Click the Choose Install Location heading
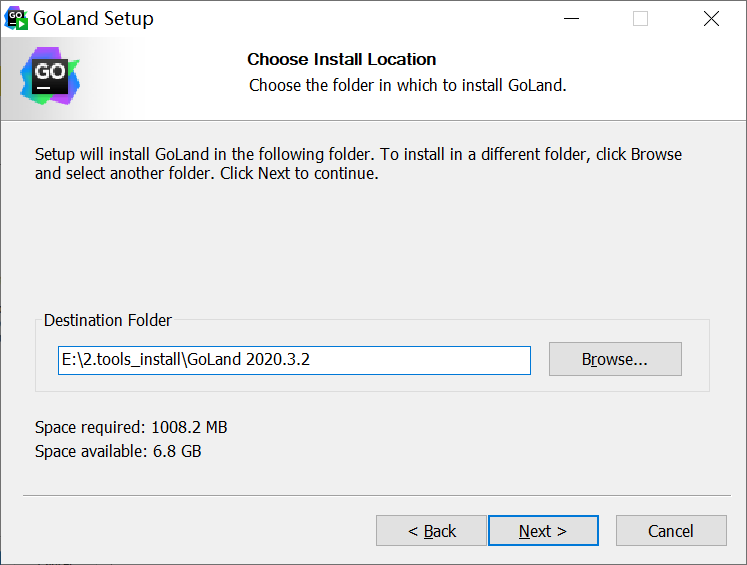This screenshot has width=747, height=565. [341, 59]
